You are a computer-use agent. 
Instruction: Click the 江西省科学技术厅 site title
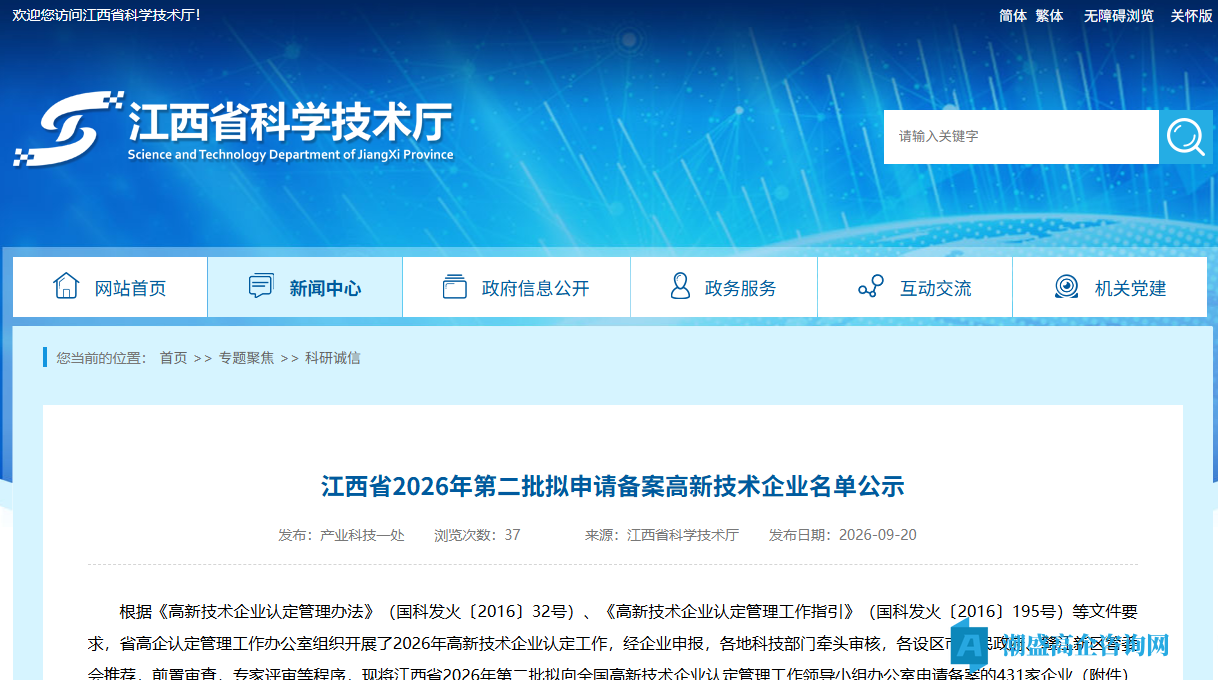click(290, 122)
